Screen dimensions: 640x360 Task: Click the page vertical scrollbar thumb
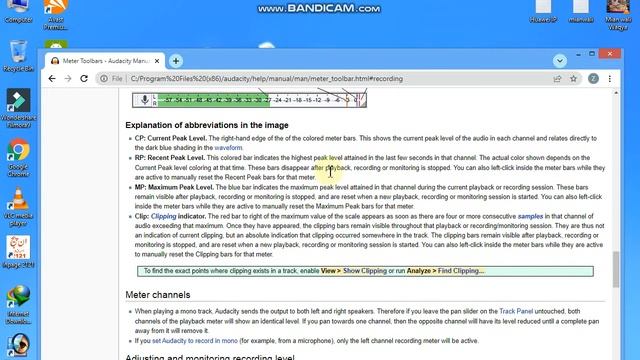tap(616, 269)
